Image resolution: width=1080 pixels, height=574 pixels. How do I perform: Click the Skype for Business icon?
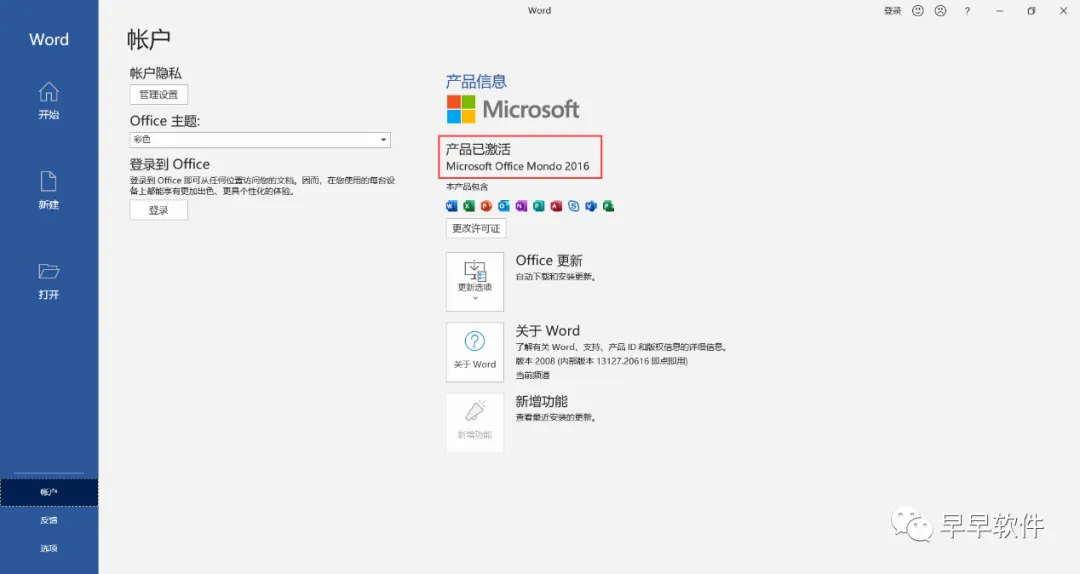click(x=573, y=205)
